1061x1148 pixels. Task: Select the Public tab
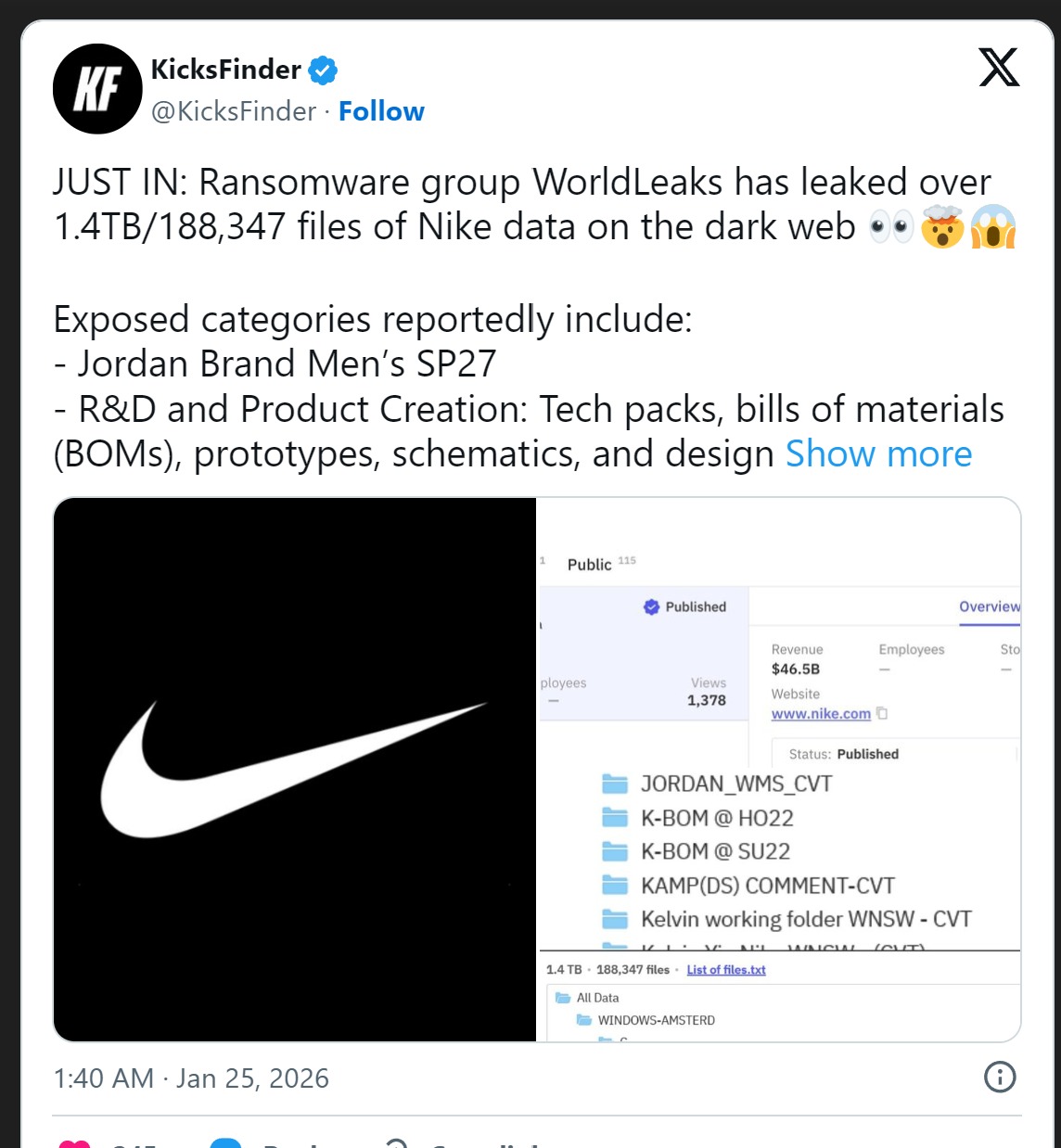coord(591,563)
